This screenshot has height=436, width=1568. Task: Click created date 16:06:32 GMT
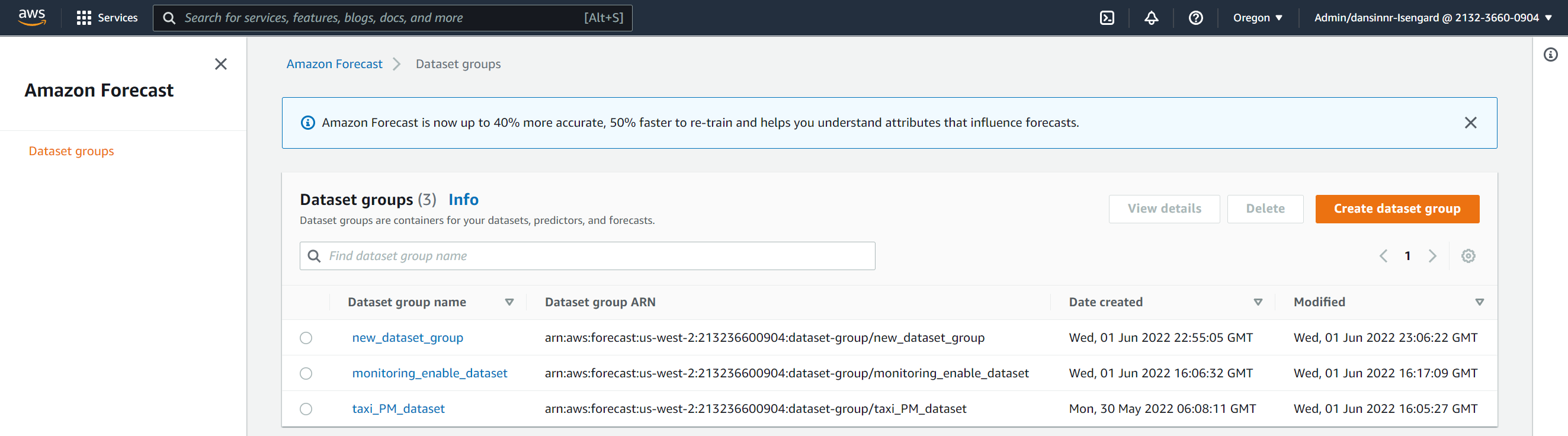(1161, 373)
